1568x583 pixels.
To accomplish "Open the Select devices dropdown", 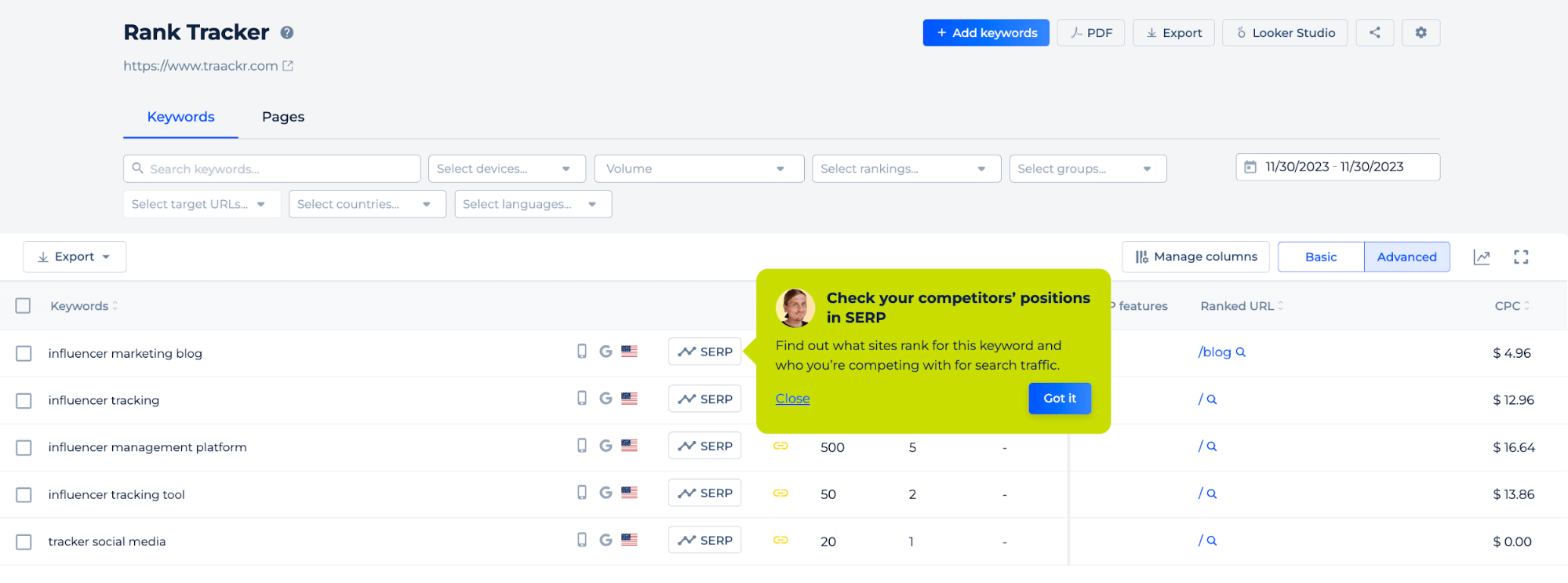I will click(507, 169).
